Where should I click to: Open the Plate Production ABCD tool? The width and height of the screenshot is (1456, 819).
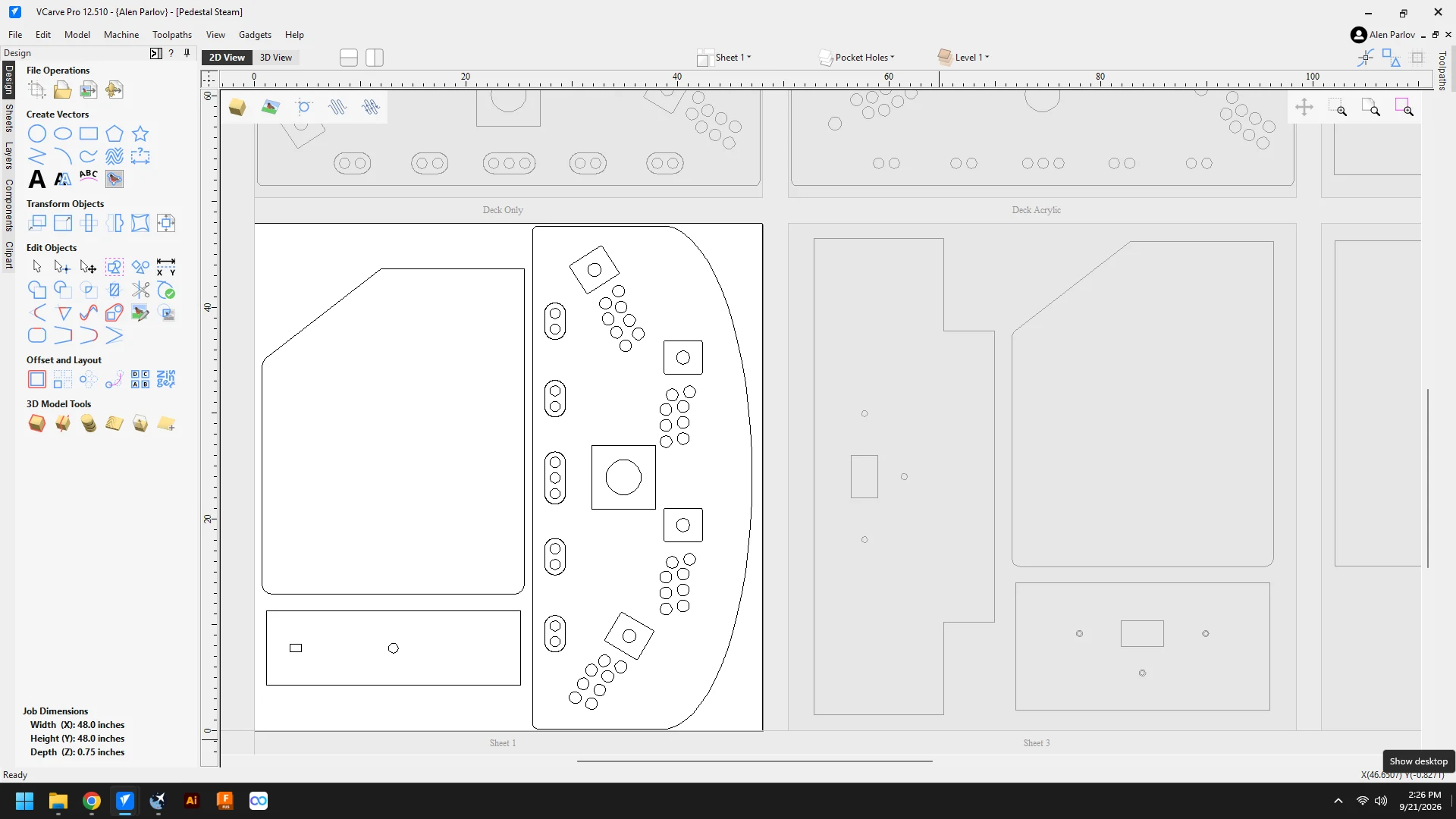point(140,379)
